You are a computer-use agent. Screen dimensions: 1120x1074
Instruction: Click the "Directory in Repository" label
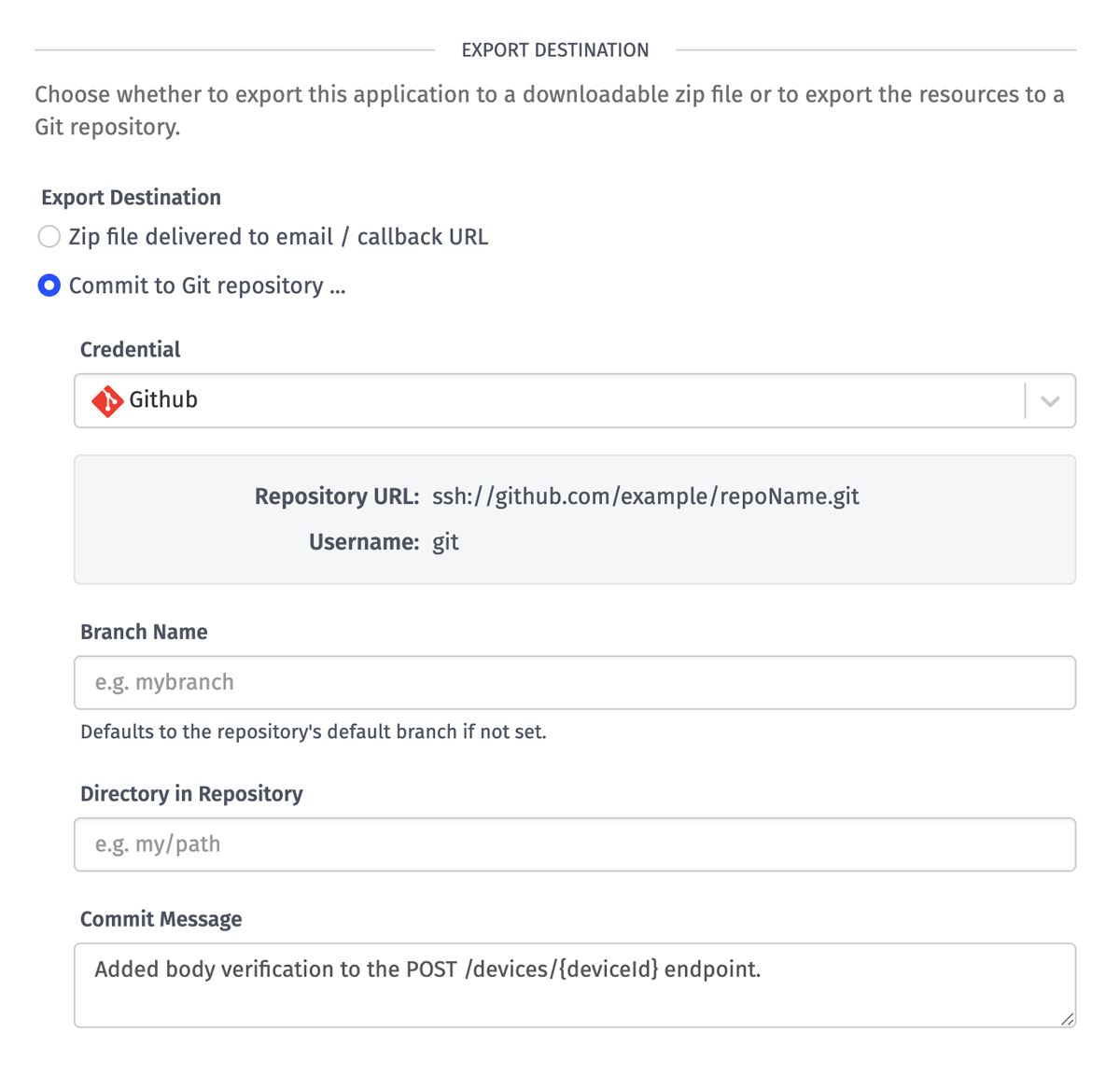[x=191, y=794]
